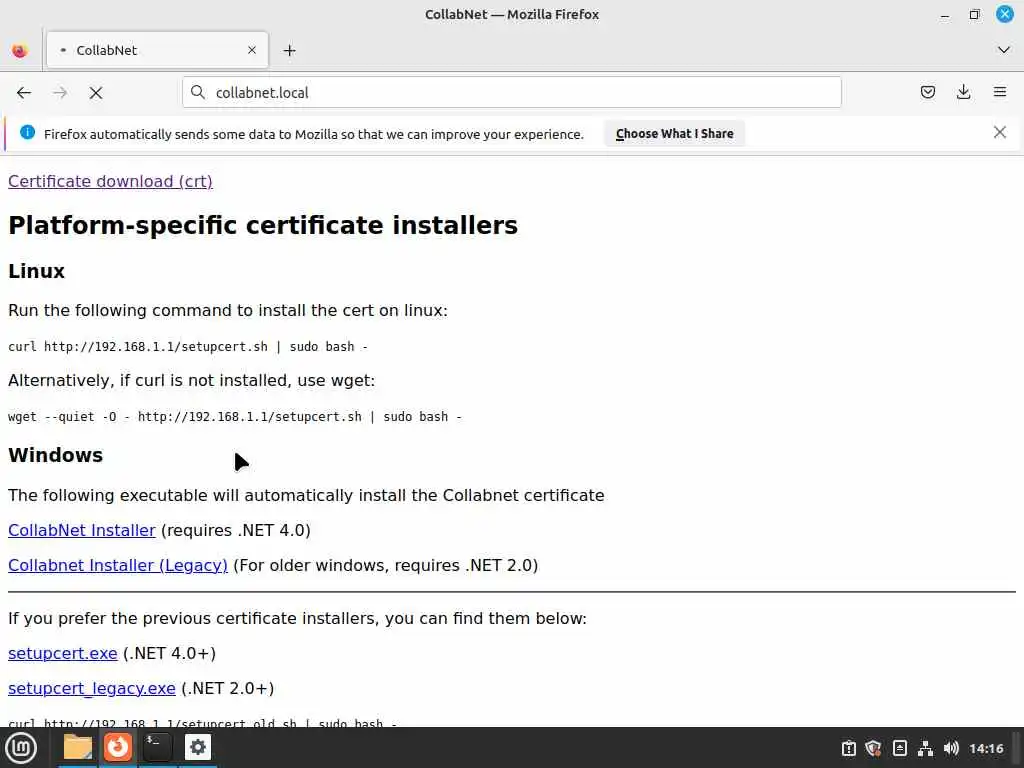Select the CollabNet tab
The width and height of the screenshot is (1024, 768).
157,50
